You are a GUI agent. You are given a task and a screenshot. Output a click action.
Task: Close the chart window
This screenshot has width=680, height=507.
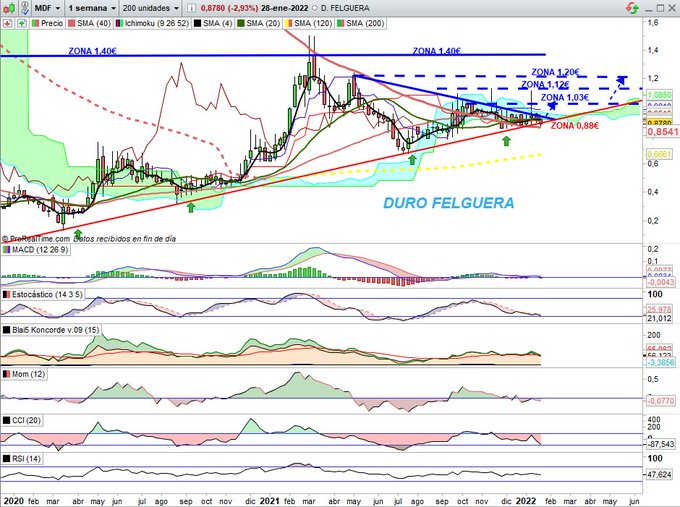point(672,8)
